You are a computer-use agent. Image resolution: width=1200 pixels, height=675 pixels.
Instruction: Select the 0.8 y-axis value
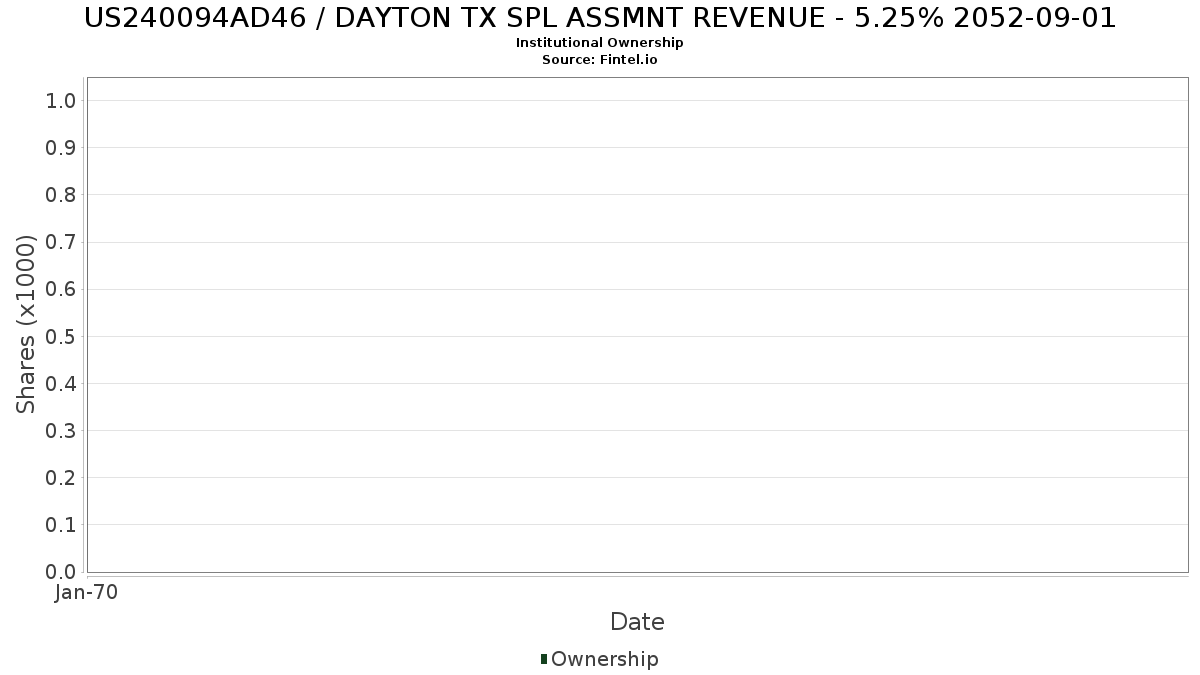pos(61,195)
